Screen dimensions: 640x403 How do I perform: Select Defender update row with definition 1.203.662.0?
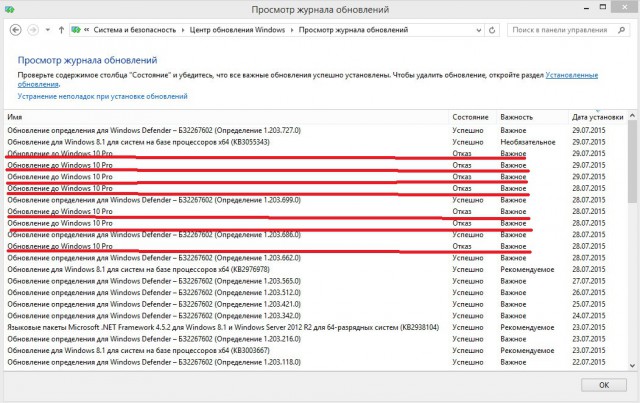tap(314, 258)
